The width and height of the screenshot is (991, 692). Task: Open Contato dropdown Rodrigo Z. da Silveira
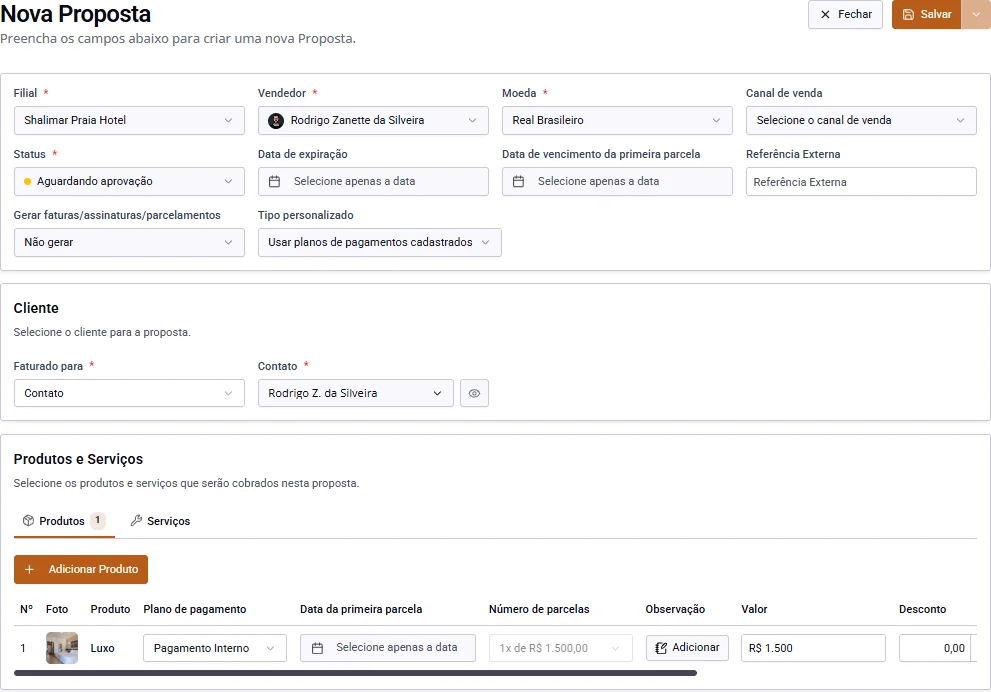click(x=355, y=393)
